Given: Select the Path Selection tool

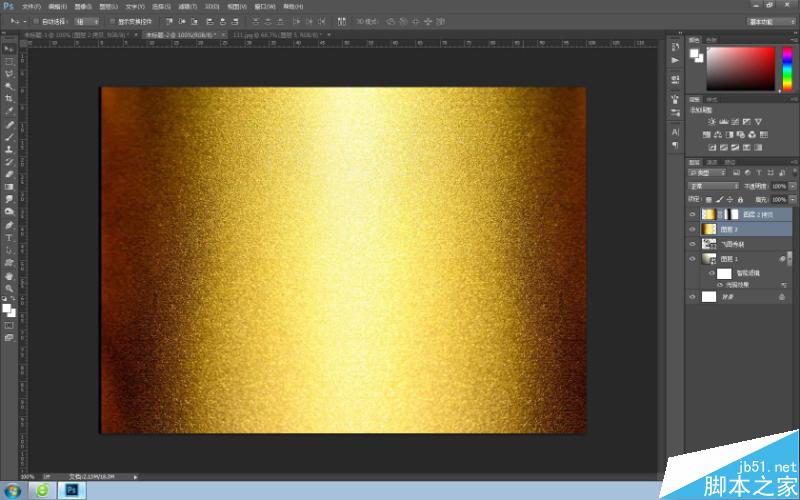Looking at the screenshot, I should pos(9,250).
